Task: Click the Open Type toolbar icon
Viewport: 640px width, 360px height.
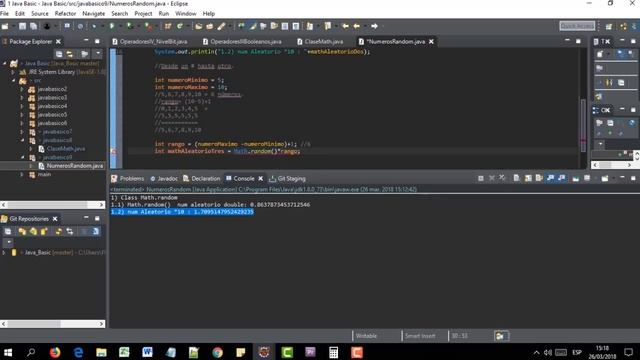Action: click(198, 26)
